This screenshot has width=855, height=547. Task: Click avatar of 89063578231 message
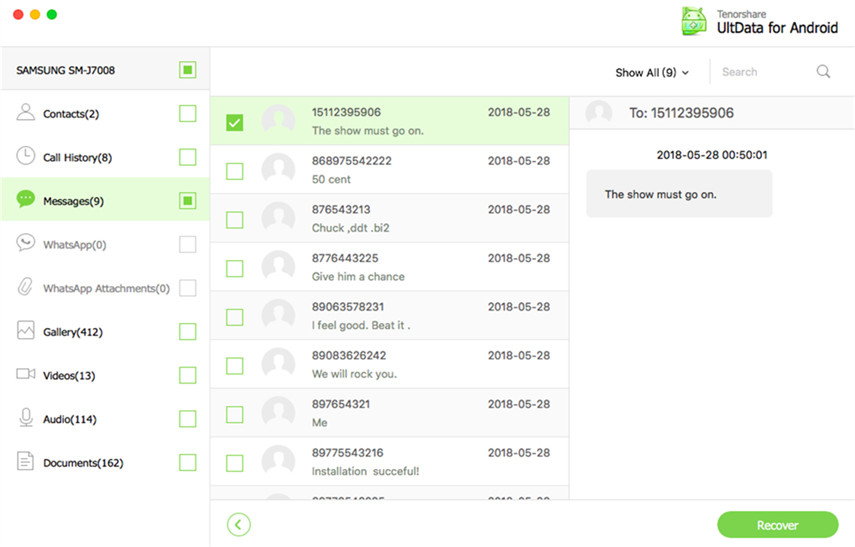point(279,315)
